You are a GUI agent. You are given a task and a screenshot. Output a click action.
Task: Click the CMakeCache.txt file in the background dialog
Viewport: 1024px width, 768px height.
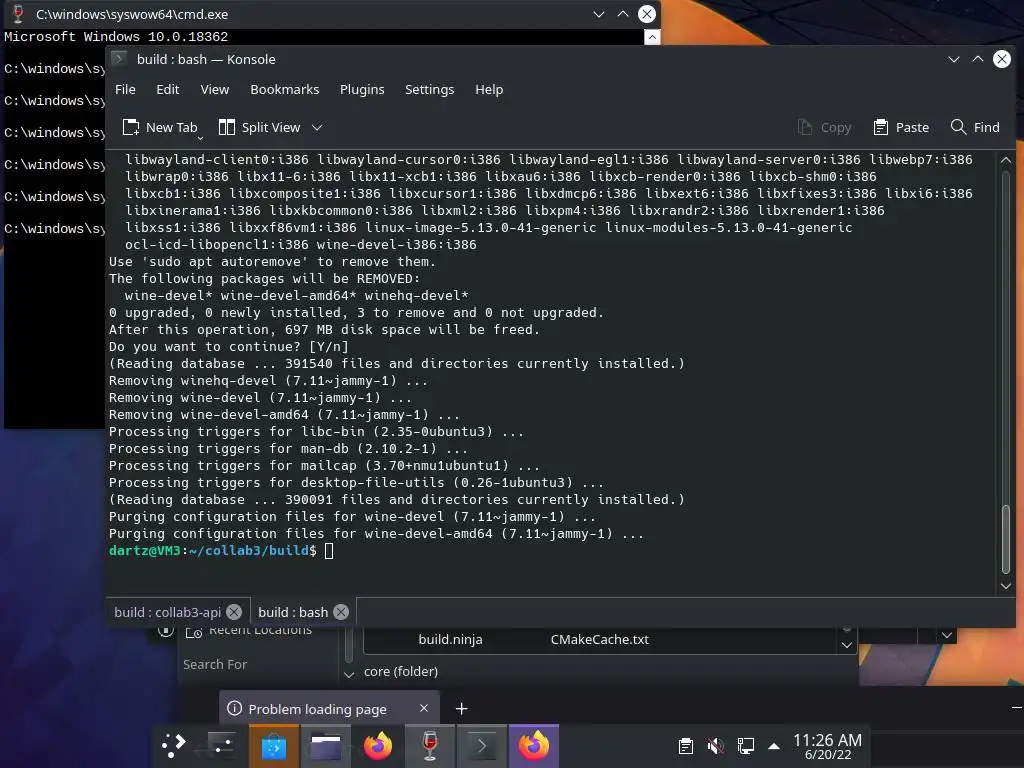click(x=600, y=639)
